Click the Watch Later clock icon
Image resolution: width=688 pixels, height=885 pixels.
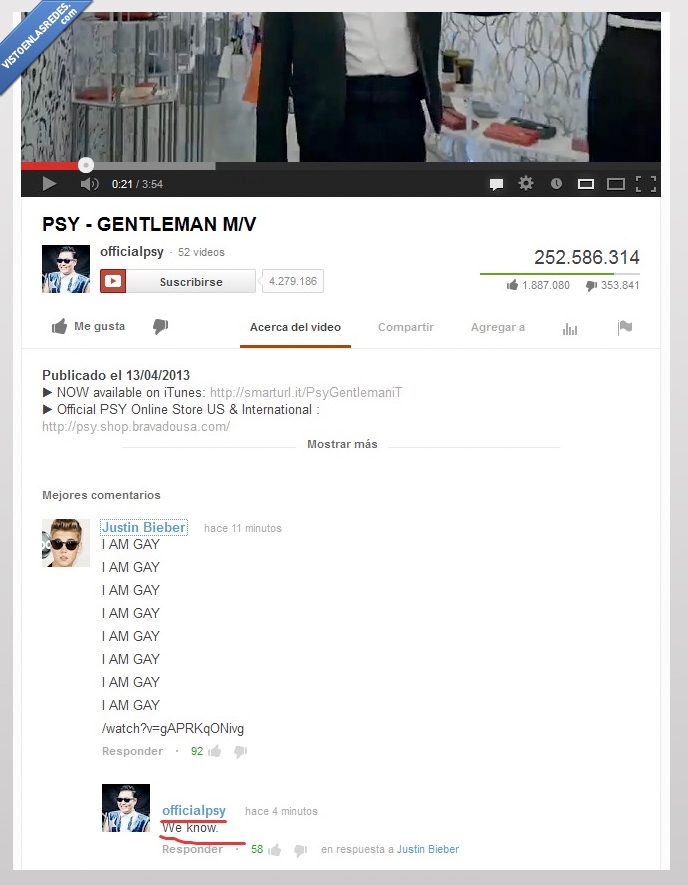pyautogui.click(x=556, y=183)
